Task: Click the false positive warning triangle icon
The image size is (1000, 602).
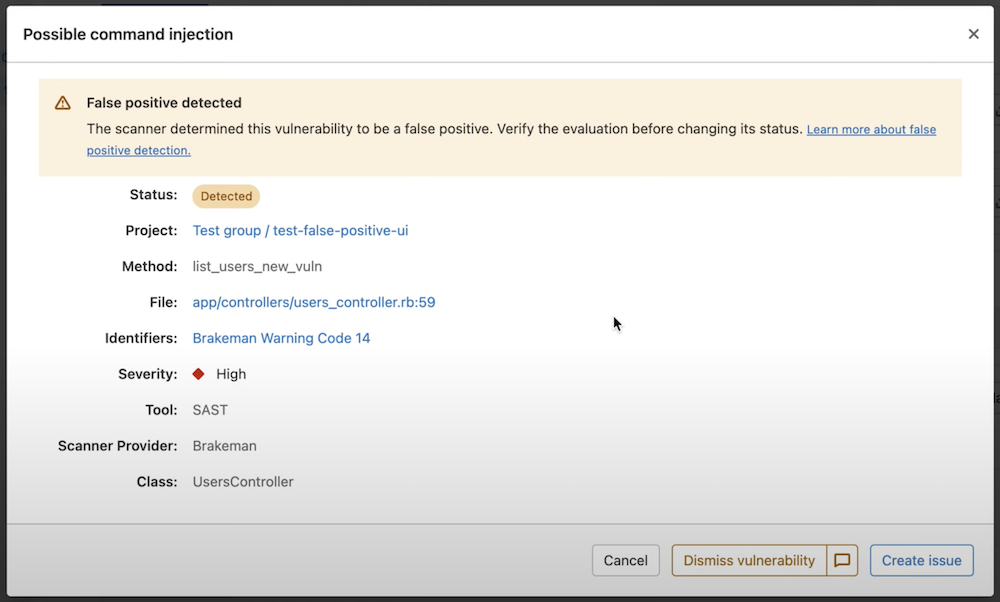Action: click(x=62, y=102)
